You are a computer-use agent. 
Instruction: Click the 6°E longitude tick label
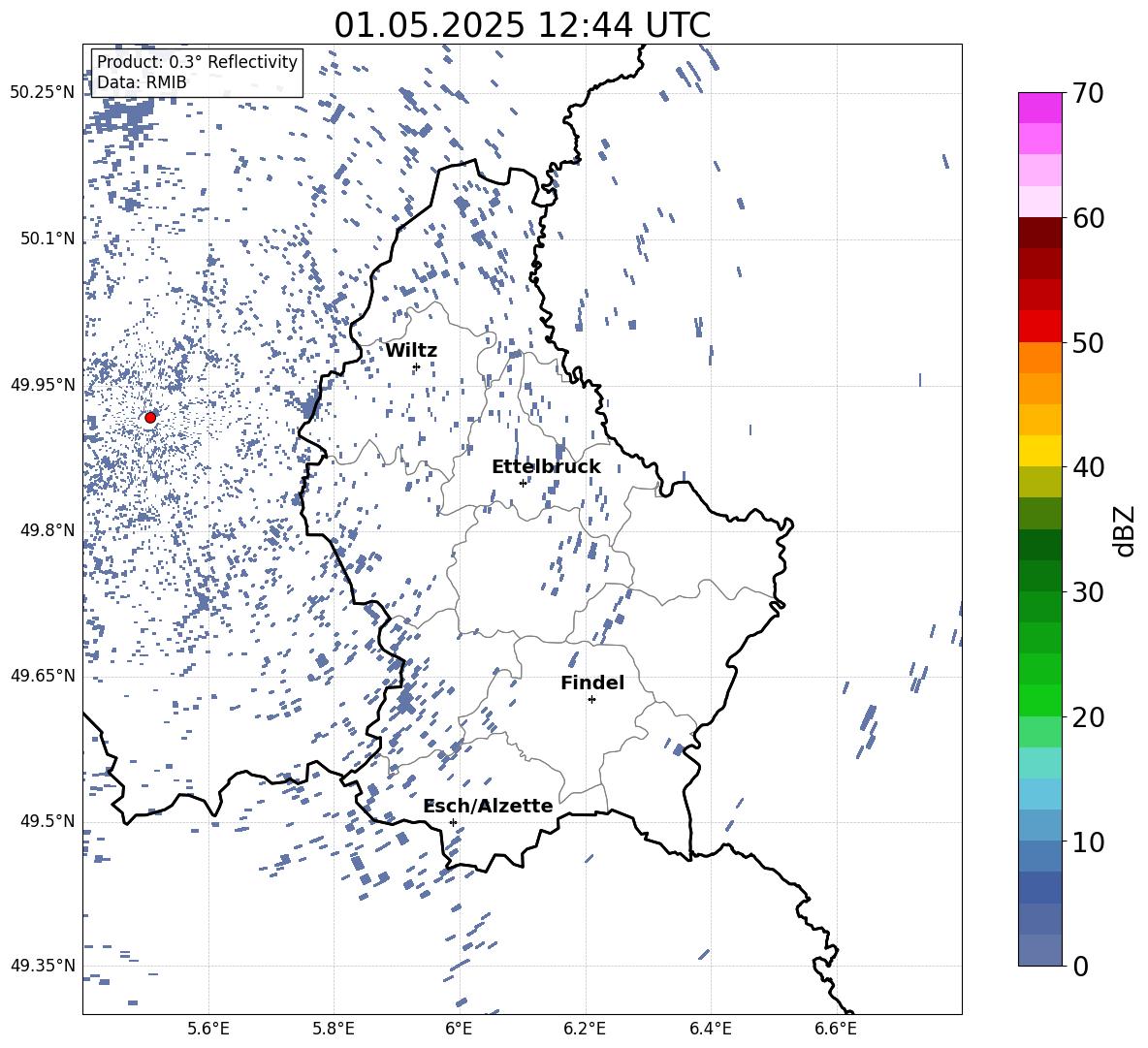pyautogui.click(x=459, y=1030)
